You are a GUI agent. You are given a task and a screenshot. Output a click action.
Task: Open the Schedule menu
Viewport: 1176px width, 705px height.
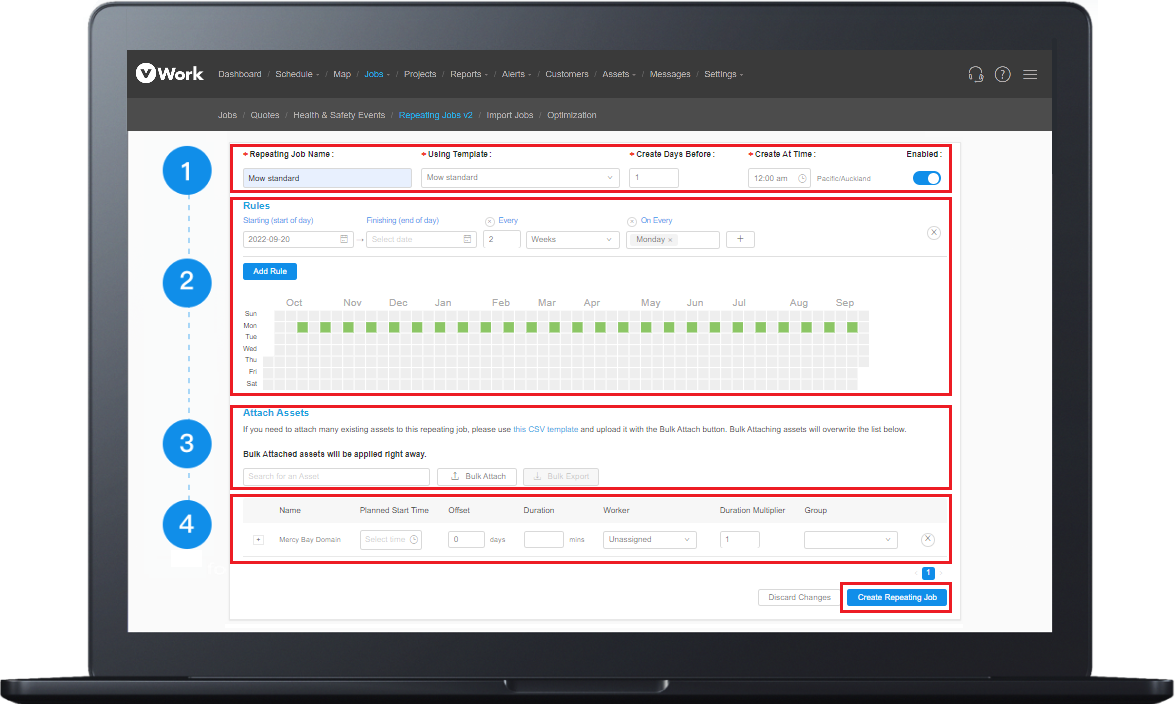pyautogui.click(x=297, y=74)
